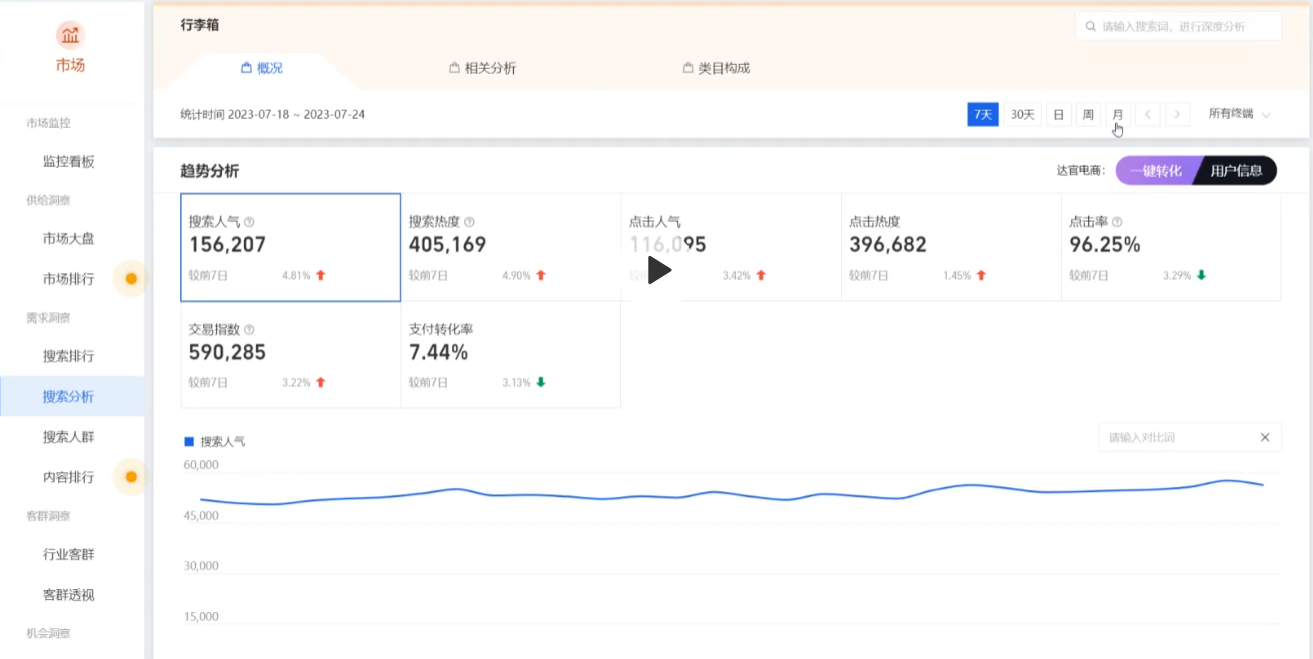Screen dimensions: 1313x659
Task: Open the 类目构成 tab
Action: [x=716, y=68]
